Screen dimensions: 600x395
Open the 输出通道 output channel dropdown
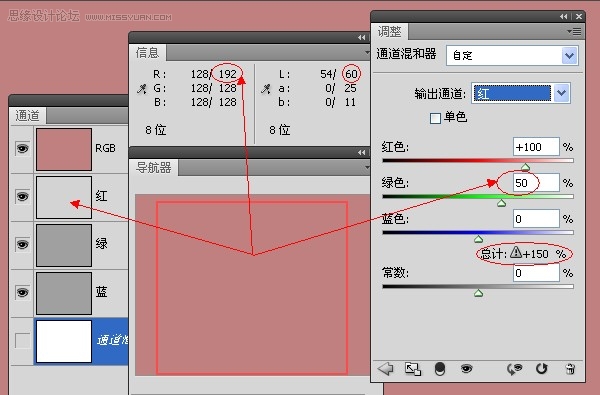[521, 93]
